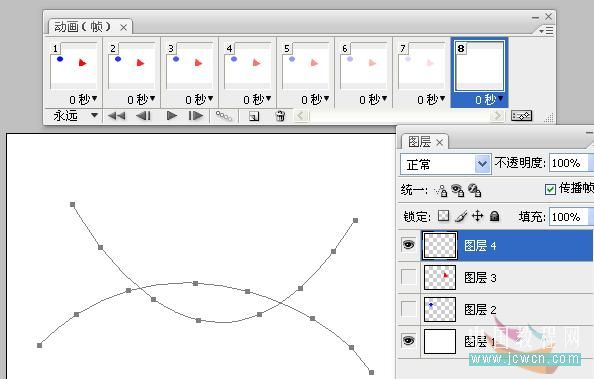Open frame 5 delay dropdown 0秒
Screen dimensions: 594x379
coord(315,100)
